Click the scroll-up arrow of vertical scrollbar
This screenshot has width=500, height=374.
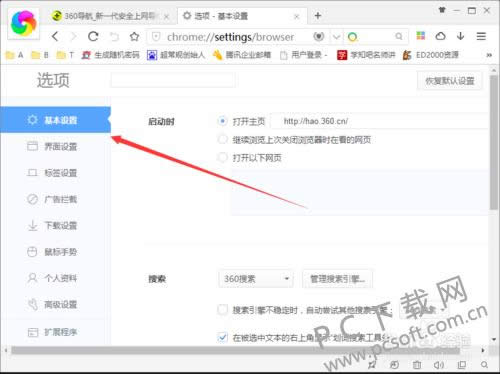pyautogui.click(x=494, y=70)
